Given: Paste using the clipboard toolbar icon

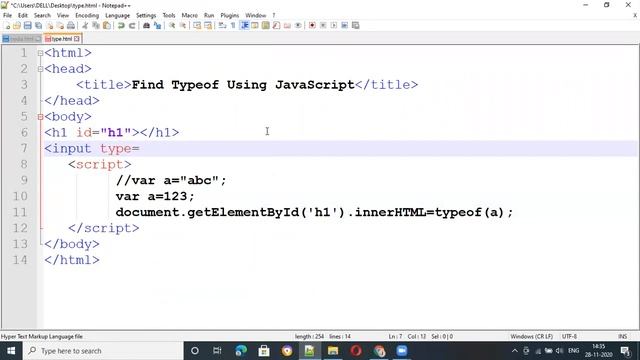Looking at the screenshot, I should [x=107, y=26].
